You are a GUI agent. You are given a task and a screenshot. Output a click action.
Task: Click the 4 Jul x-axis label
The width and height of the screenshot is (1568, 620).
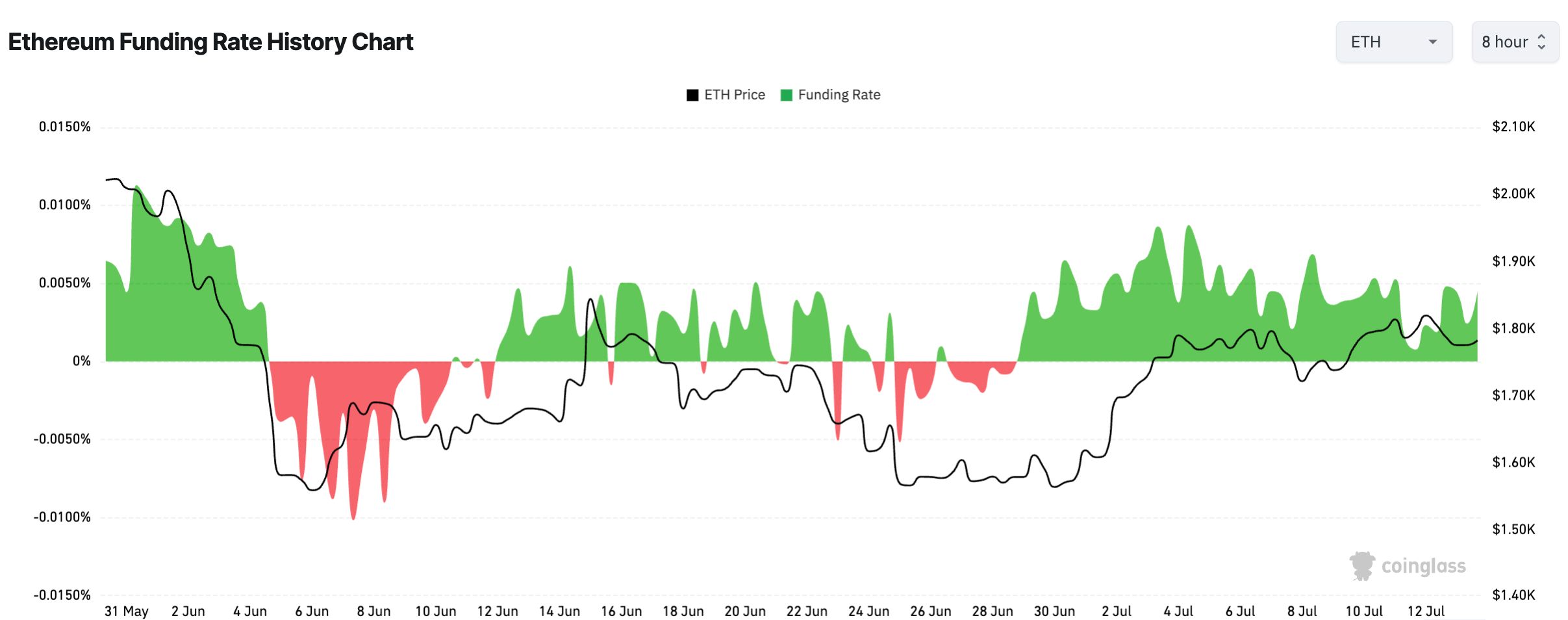point(1178,612)
